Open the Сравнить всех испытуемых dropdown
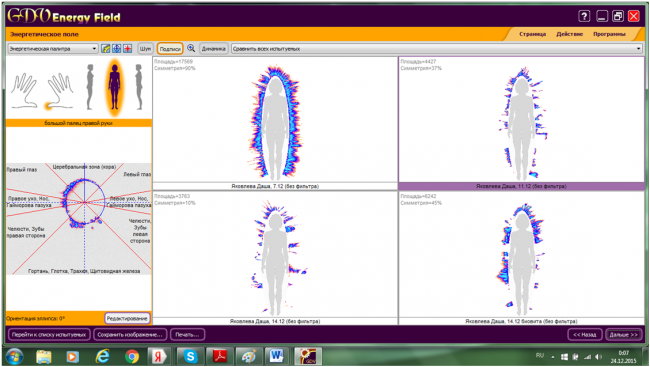Screen dimensions: 650x367 tap(437, 49)
